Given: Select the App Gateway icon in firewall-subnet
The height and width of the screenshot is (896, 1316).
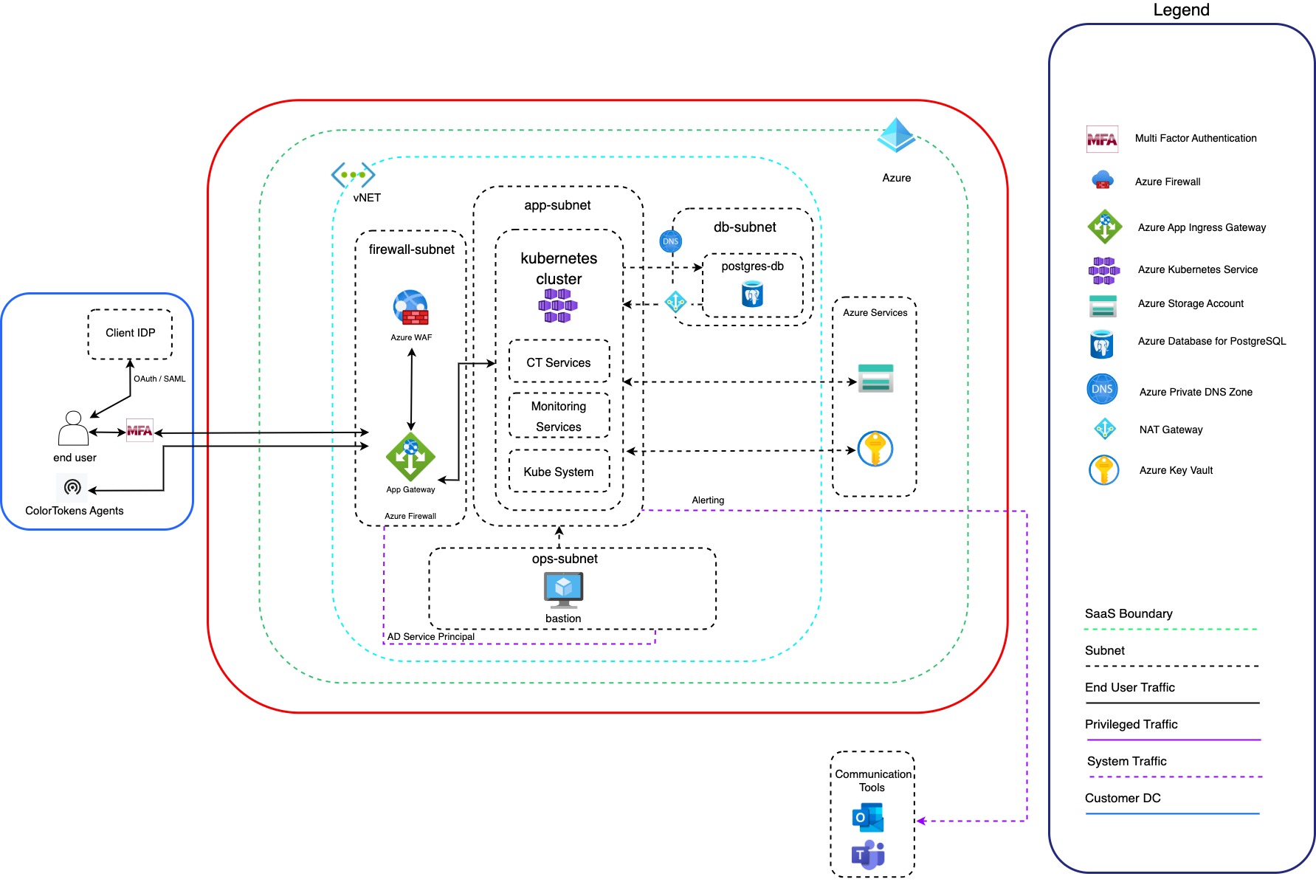Looking at the screenshot, I should [x=410, y=458].
